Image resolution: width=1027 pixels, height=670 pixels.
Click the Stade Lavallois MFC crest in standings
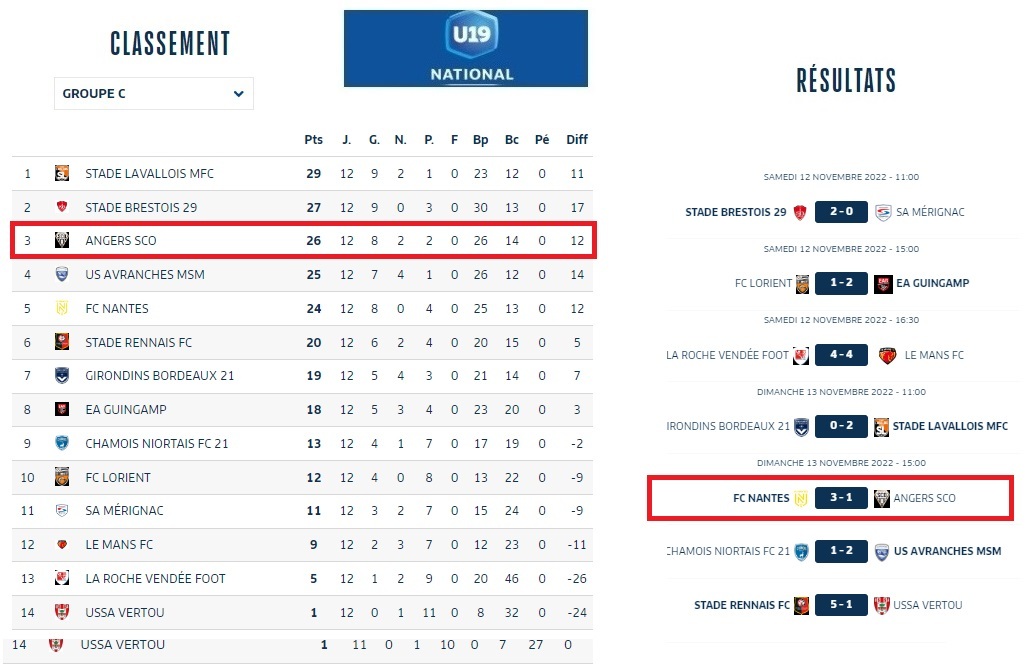click(x=62, y=174)
